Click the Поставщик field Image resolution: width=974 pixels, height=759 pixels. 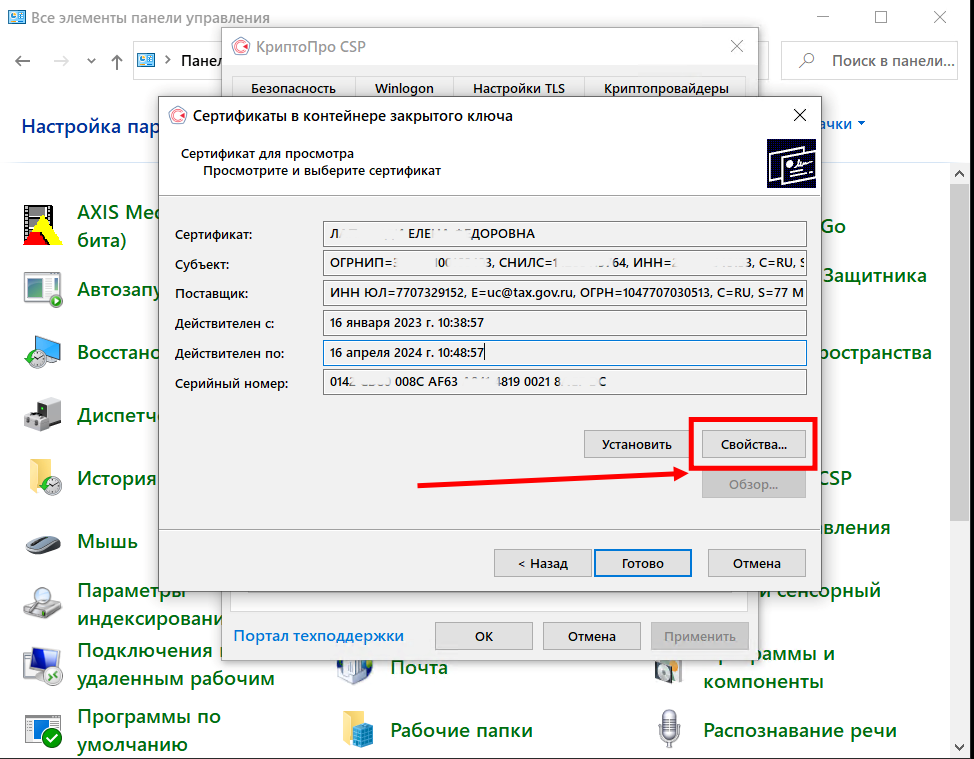(565, 293)
